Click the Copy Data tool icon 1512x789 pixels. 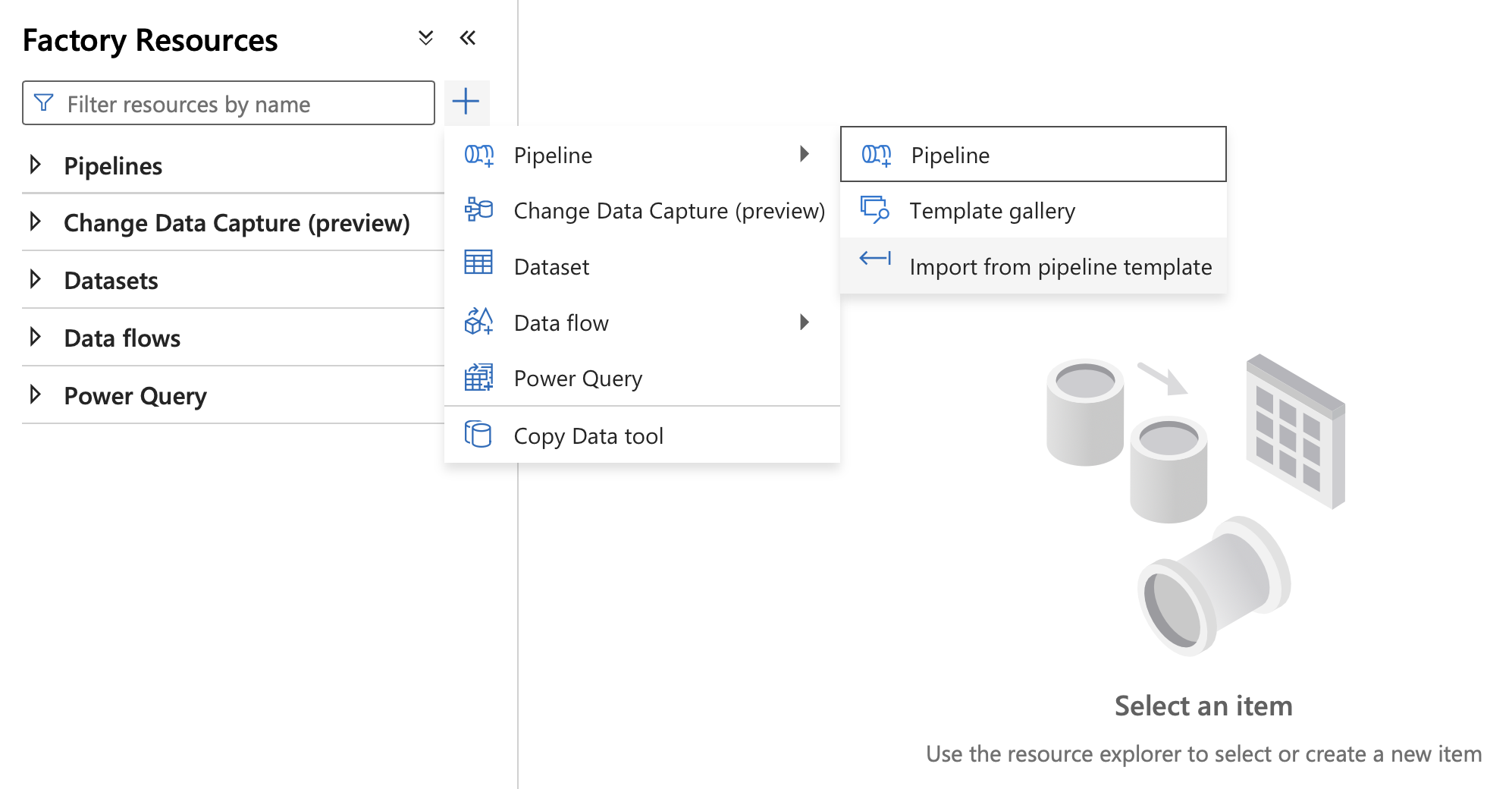[478, 434]
